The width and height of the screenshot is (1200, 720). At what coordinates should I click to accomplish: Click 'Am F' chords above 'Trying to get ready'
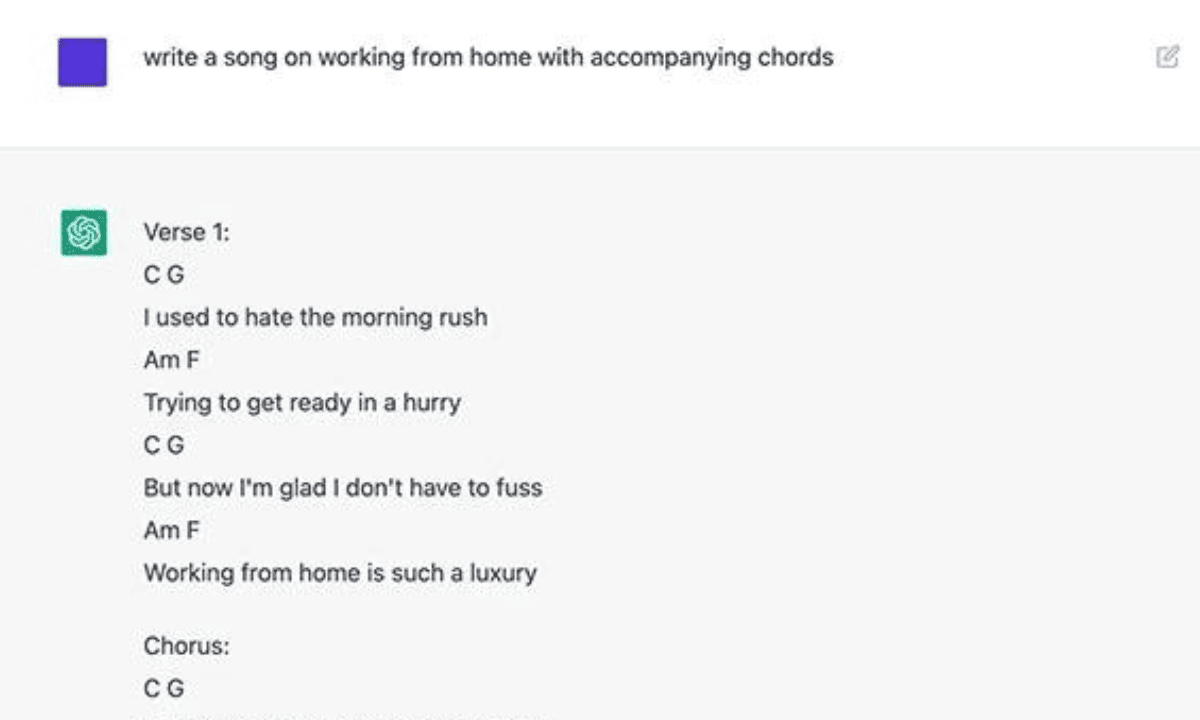[x=171, y=361]
